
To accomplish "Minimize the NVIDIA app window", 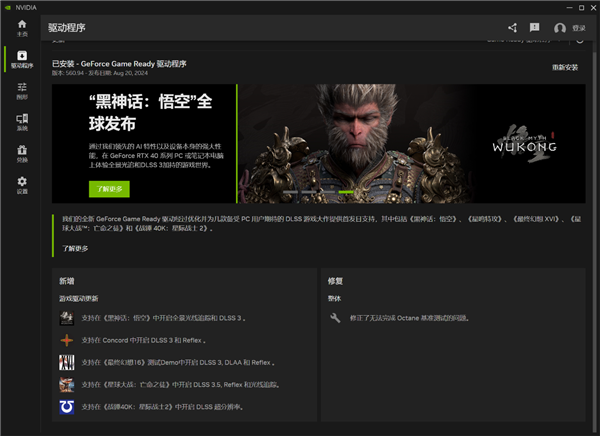I will [x=569, y=7].
